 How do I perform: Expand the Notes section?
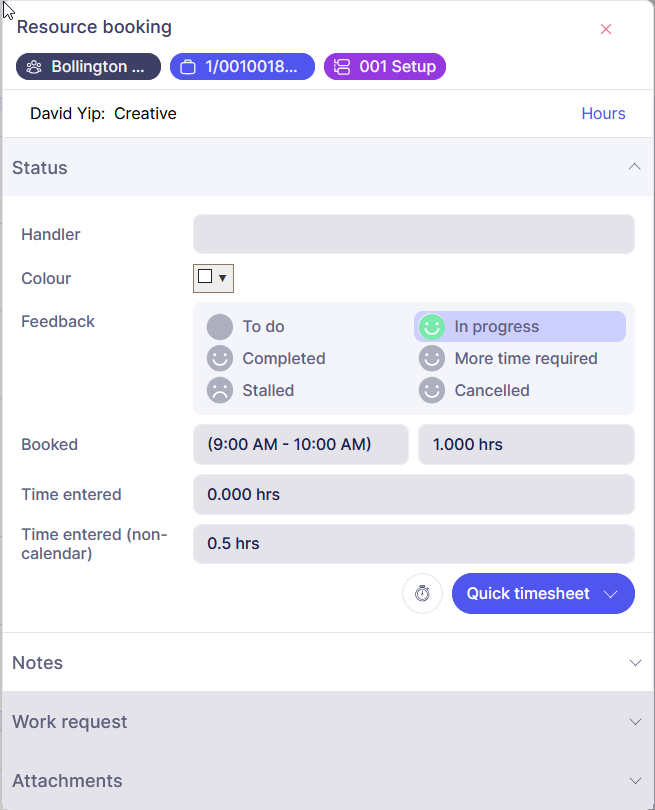634,663
